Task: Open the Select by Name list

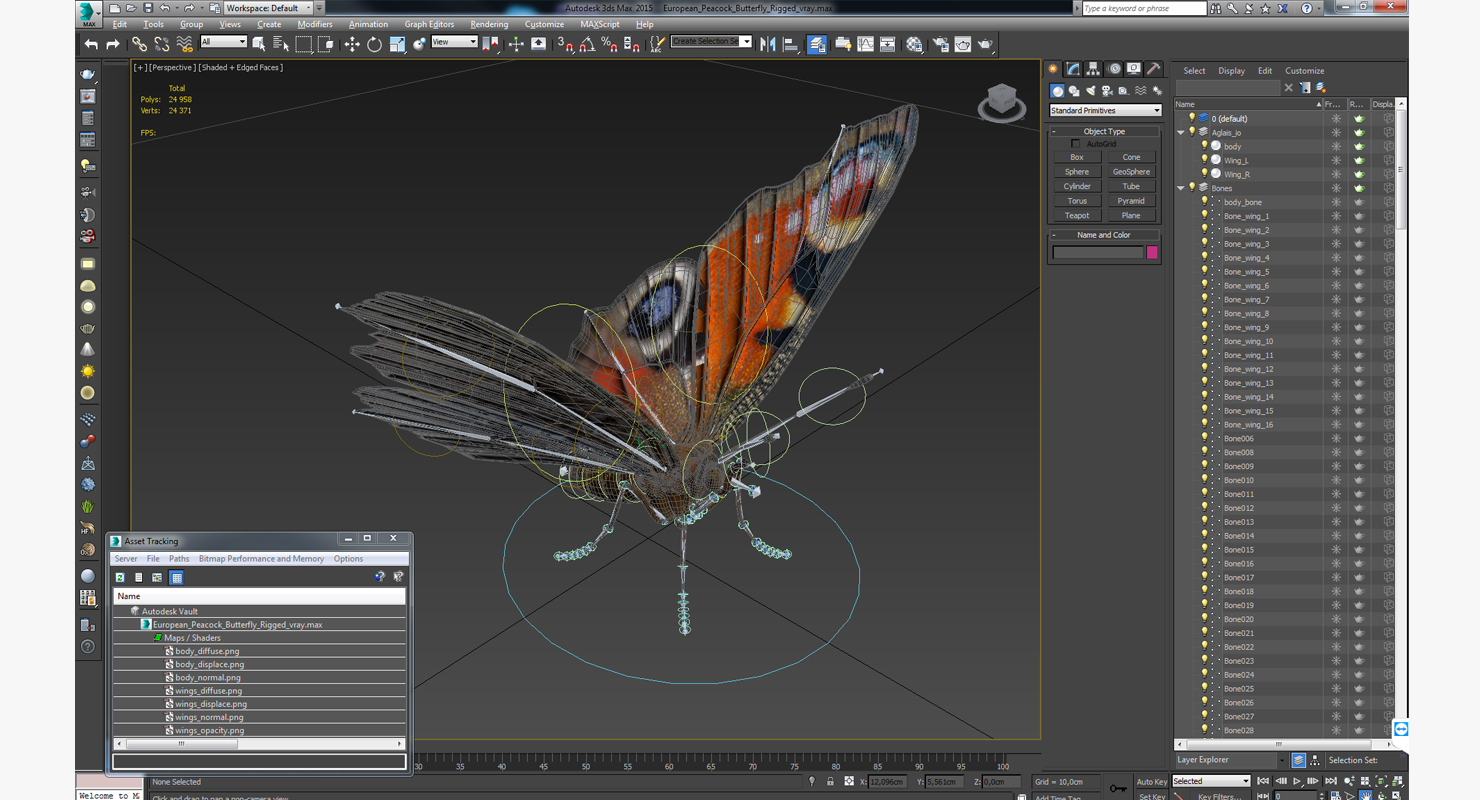Action: [280, 44]
